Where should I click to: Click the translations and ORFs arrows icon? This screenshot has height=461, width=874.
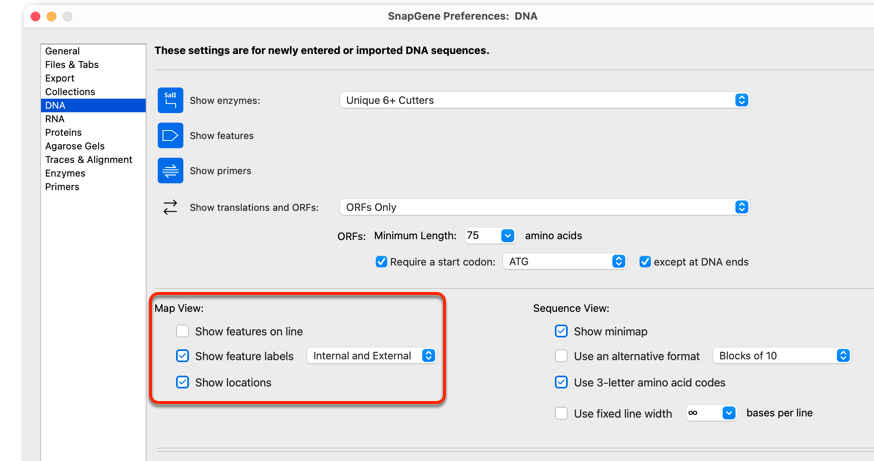pyautogui.click(x=170, y=207)
